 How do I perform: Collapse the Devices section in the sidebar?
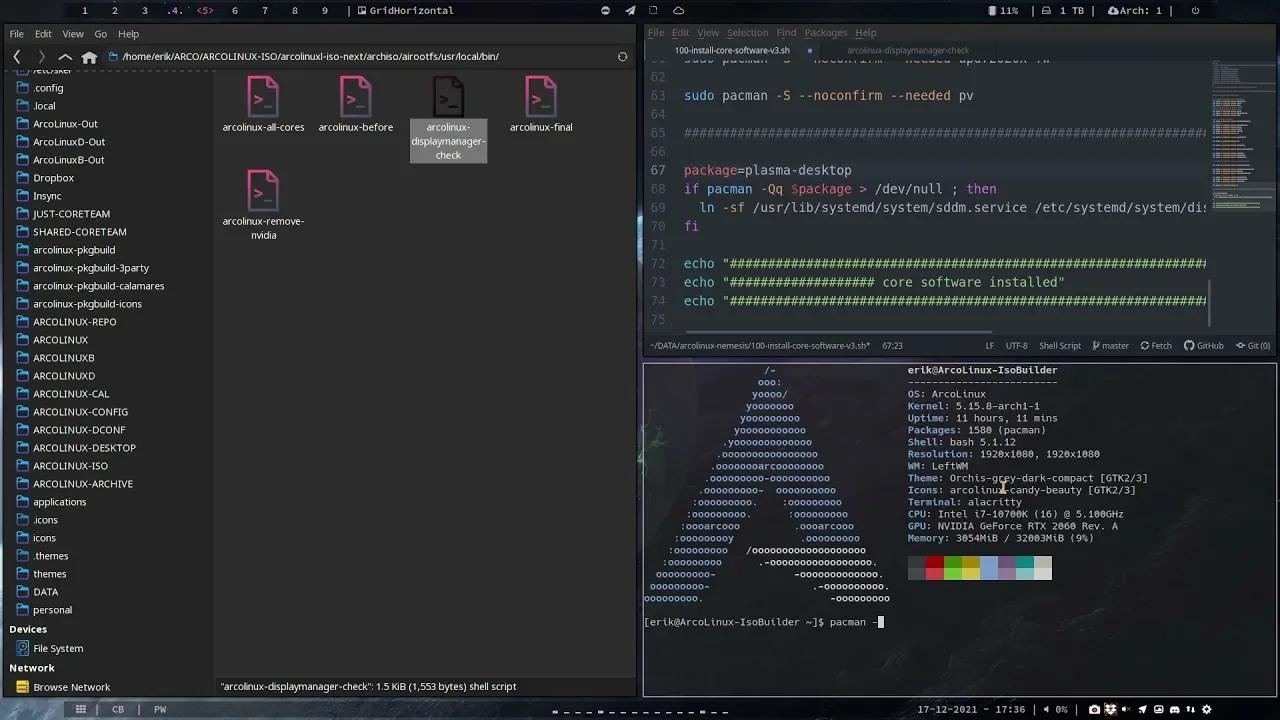click(x=30, y=629)
